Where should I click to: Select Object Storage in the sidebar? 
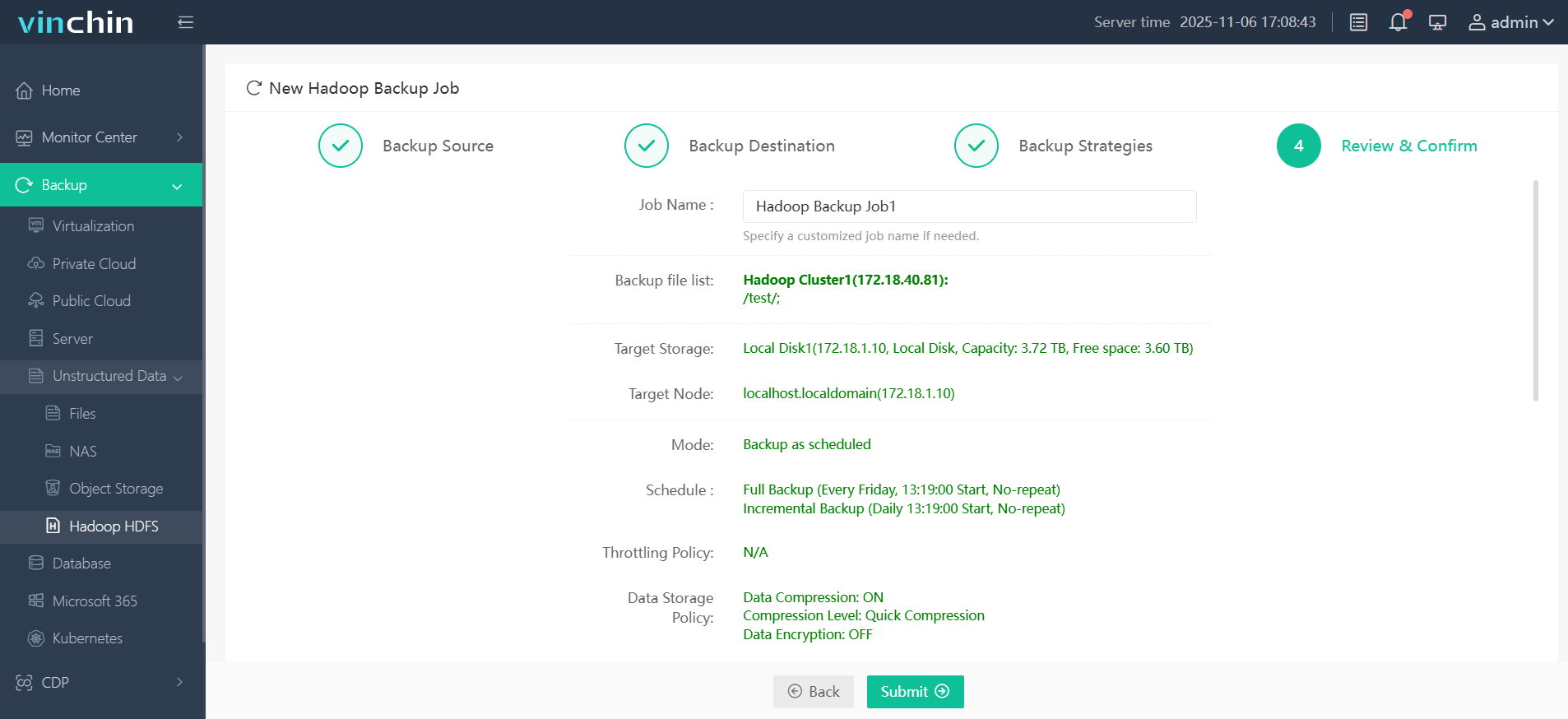click(x=116, y=489)
